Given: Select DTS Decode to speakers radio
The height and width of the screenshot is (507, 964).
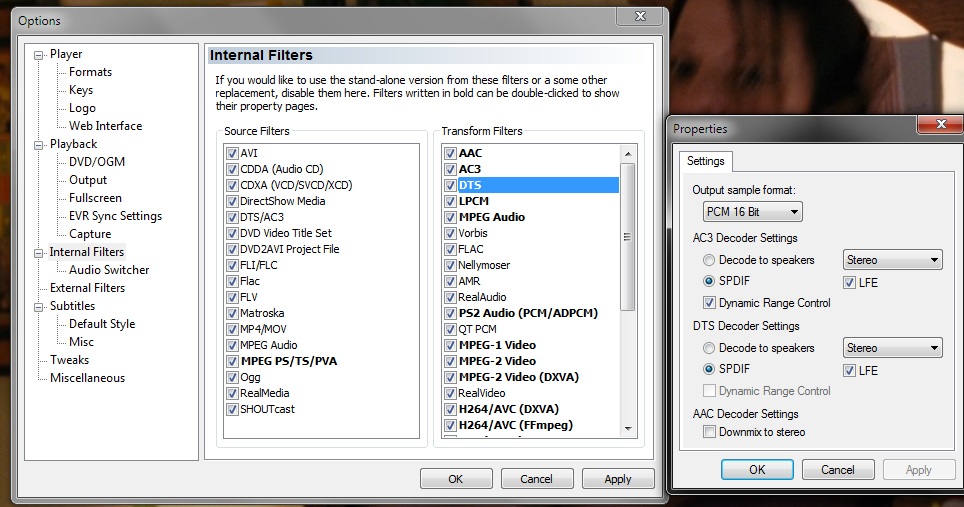Looking at the screenshot, I should pyautogui.click(x=709, y=348).
